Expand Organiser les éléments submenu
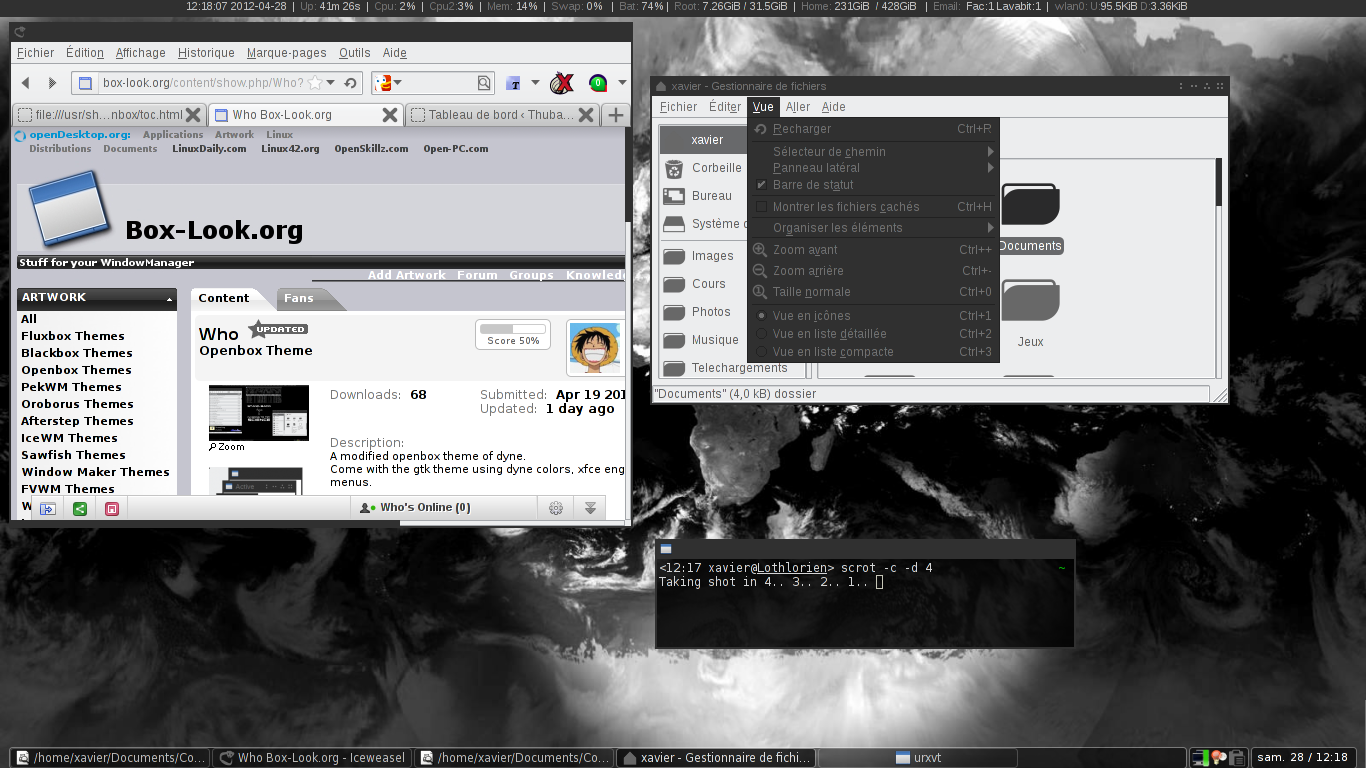1366x768 pixels. coord(874,228)
